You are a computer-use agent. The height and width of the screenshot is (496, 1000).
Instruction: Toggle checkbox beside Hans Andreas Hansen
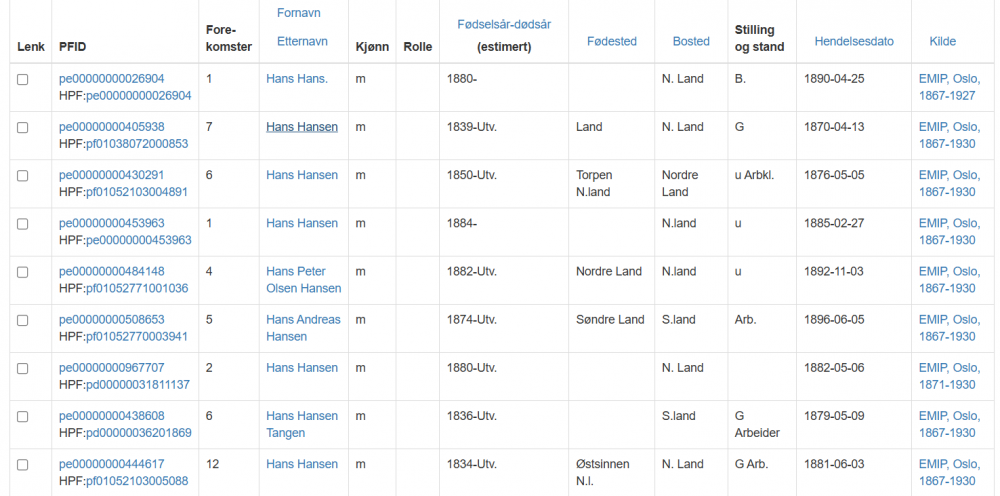pyautogui.click(x=23, y=320)
